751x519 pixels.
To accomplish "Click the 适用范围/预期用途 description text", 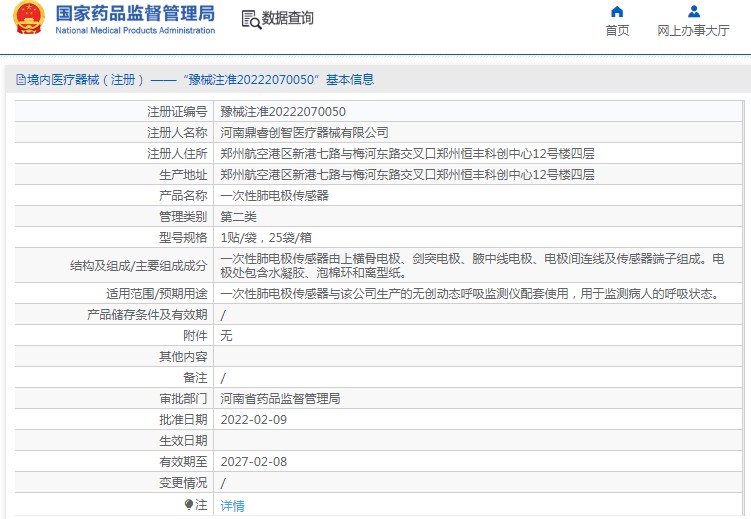I will pyautogui.click(x=471, y=293).
